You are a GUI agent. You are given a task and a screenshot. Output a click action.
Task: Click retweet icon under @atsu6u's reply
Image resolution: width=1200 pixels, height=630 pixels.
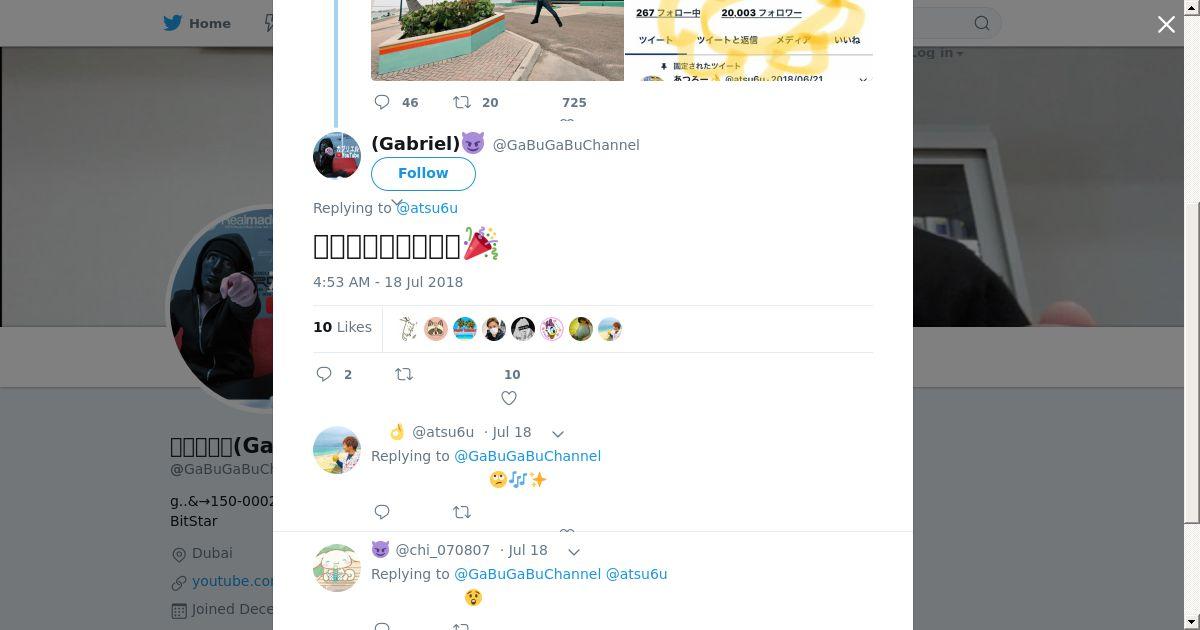[462, 512]
